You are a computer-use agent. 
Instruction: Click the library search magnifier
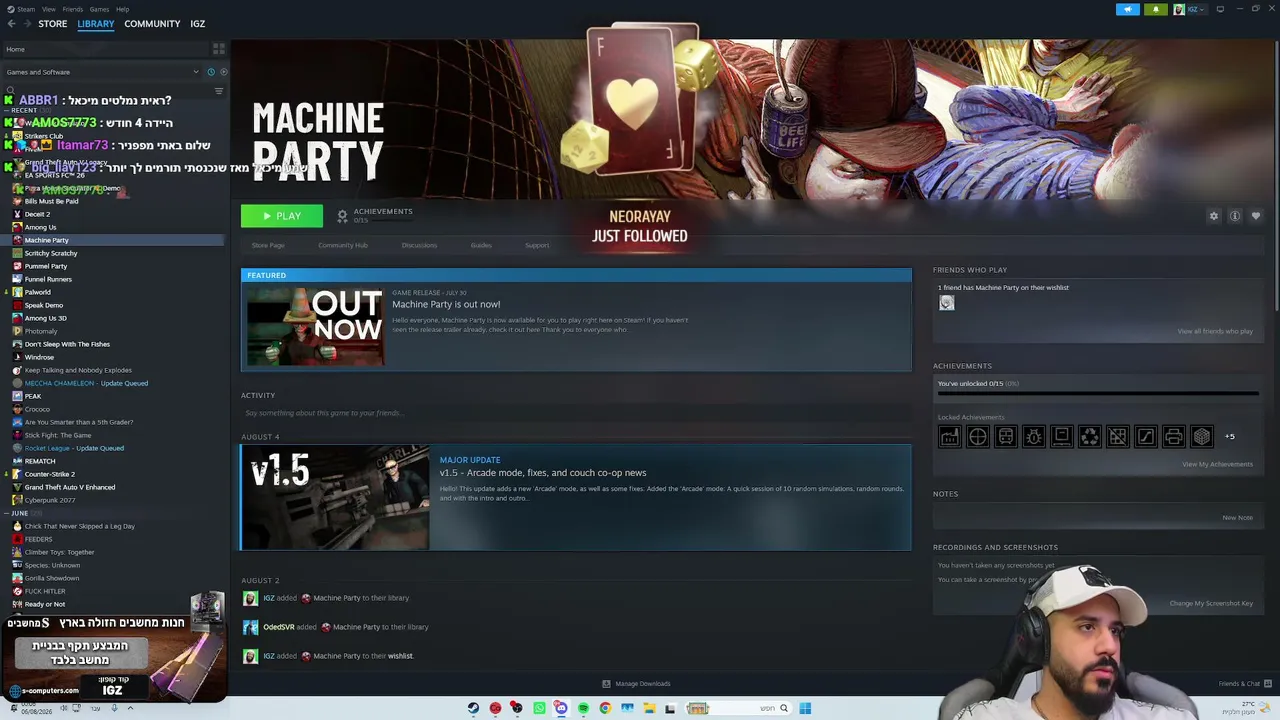tap(10, 91)
